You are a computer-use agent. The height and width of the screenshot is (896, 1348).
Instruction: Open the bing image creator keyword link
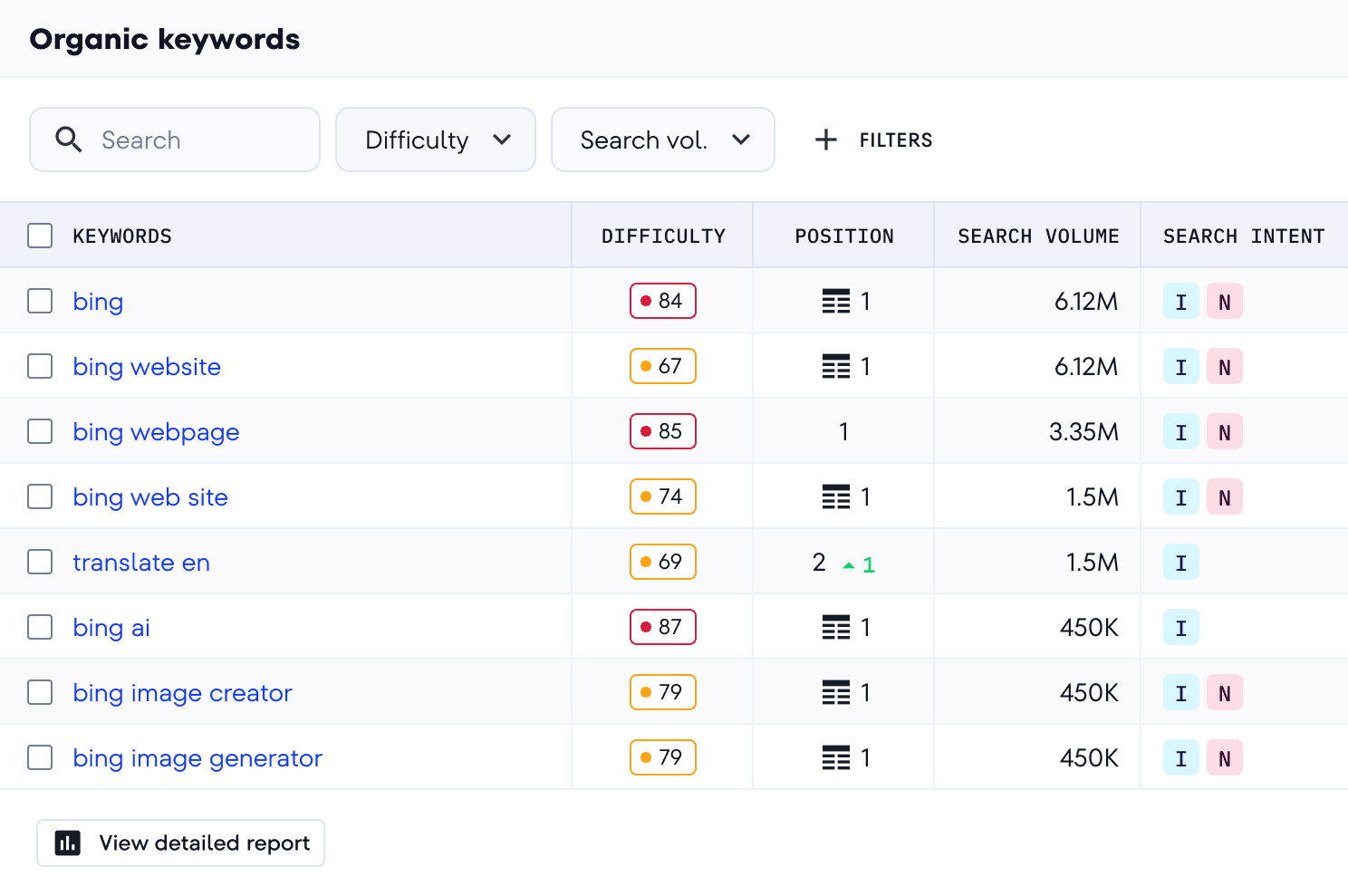point(182,693)
